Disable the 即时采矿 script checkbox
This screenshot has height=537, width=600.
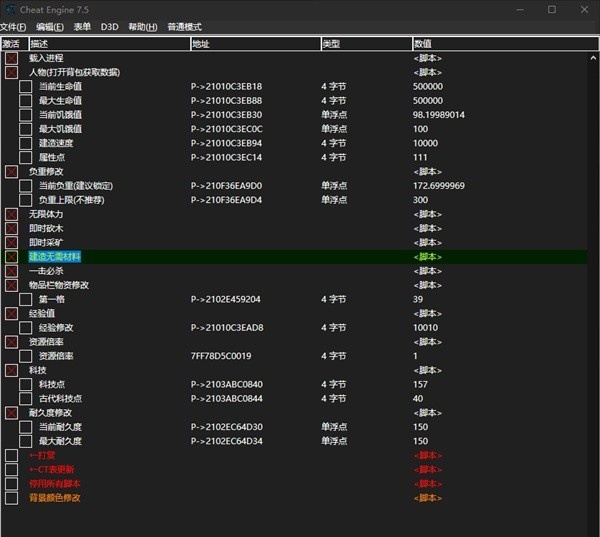point(11,242)
